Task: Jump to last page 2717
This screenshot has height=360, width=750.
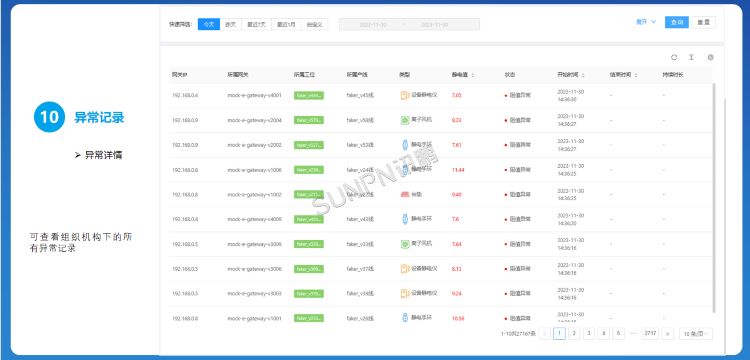Action: tap(651, 334)
